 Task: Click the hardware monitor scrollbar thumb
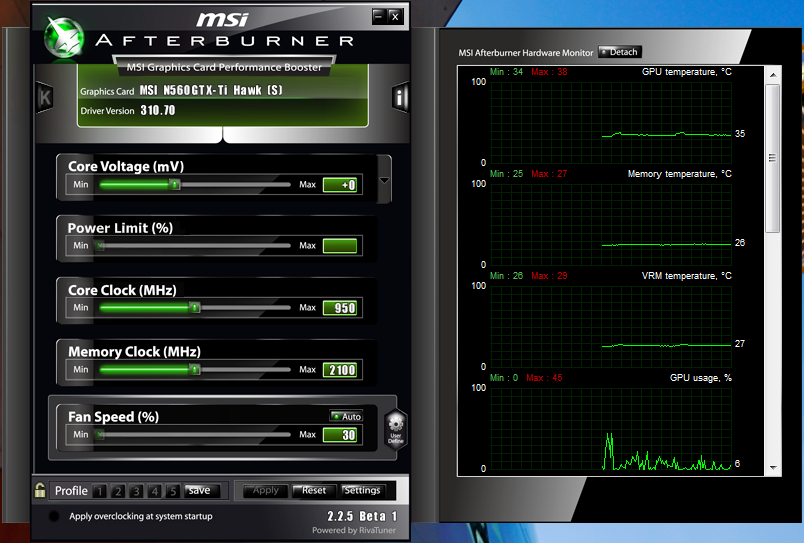pos(773,158)
